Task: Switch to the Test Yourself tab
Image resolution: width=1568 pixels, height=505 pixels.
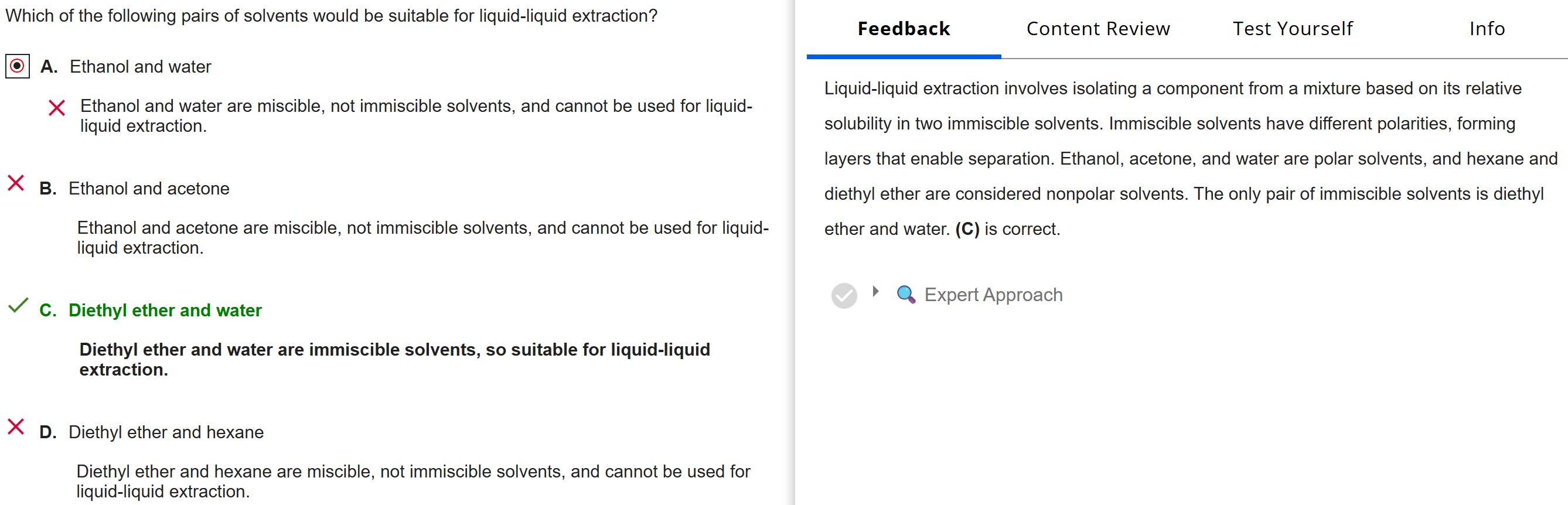Action: (x=1292, y=29)
